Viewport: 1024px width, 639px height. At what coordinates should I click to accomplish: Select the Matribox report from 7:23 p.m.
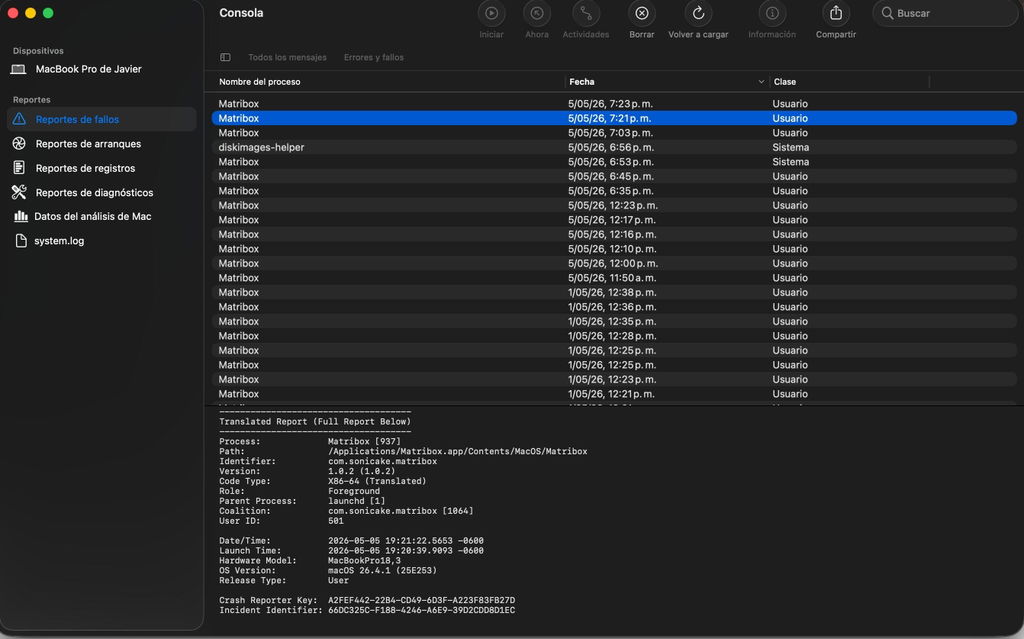click(x=614, y=104)
